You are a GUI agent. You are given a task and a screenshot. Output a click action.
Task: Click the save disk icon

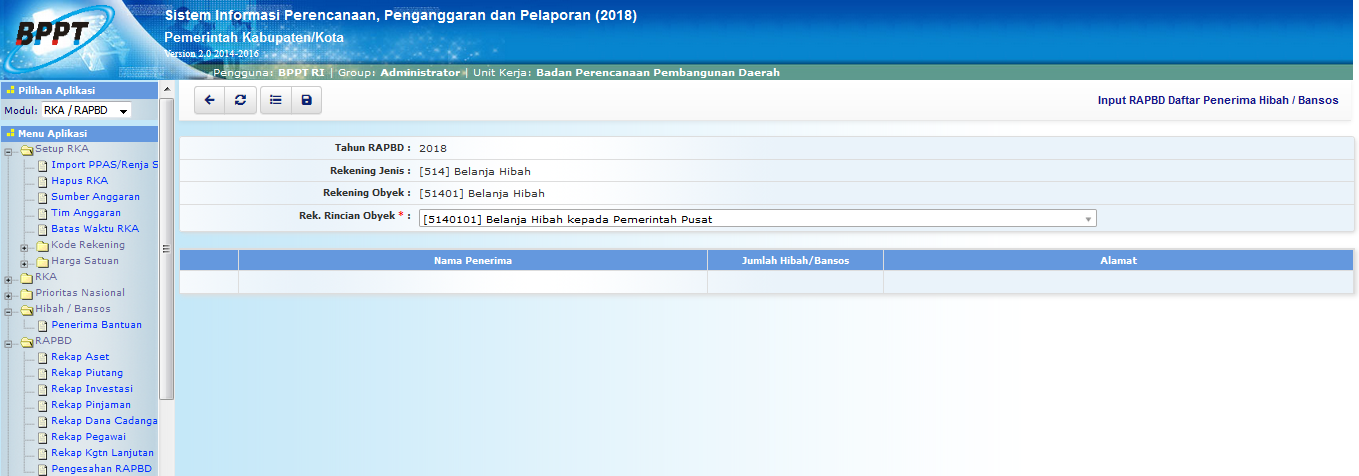point(306,100)
